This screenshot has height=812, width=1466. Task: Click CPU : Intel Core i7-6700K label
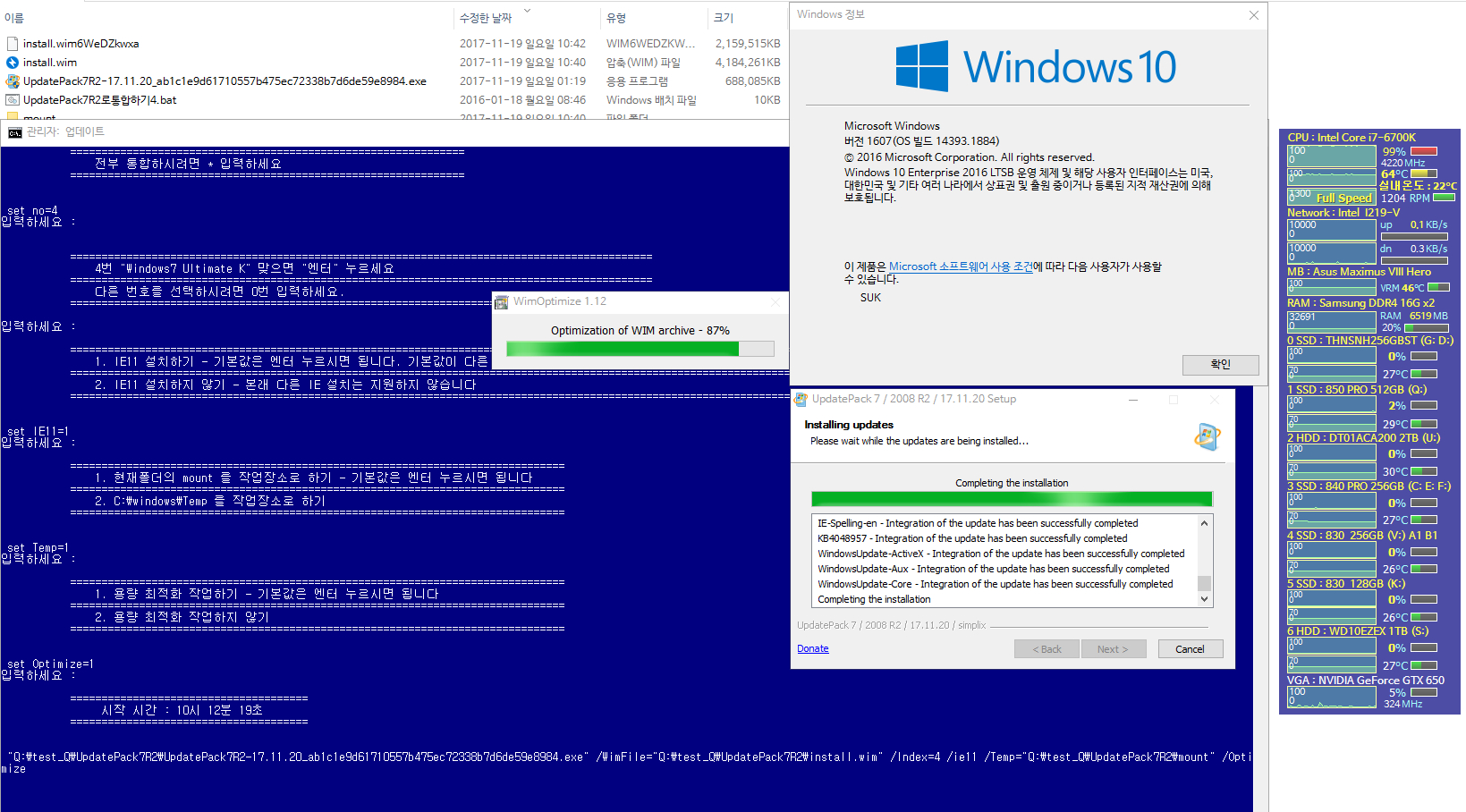pos(1352,138)
